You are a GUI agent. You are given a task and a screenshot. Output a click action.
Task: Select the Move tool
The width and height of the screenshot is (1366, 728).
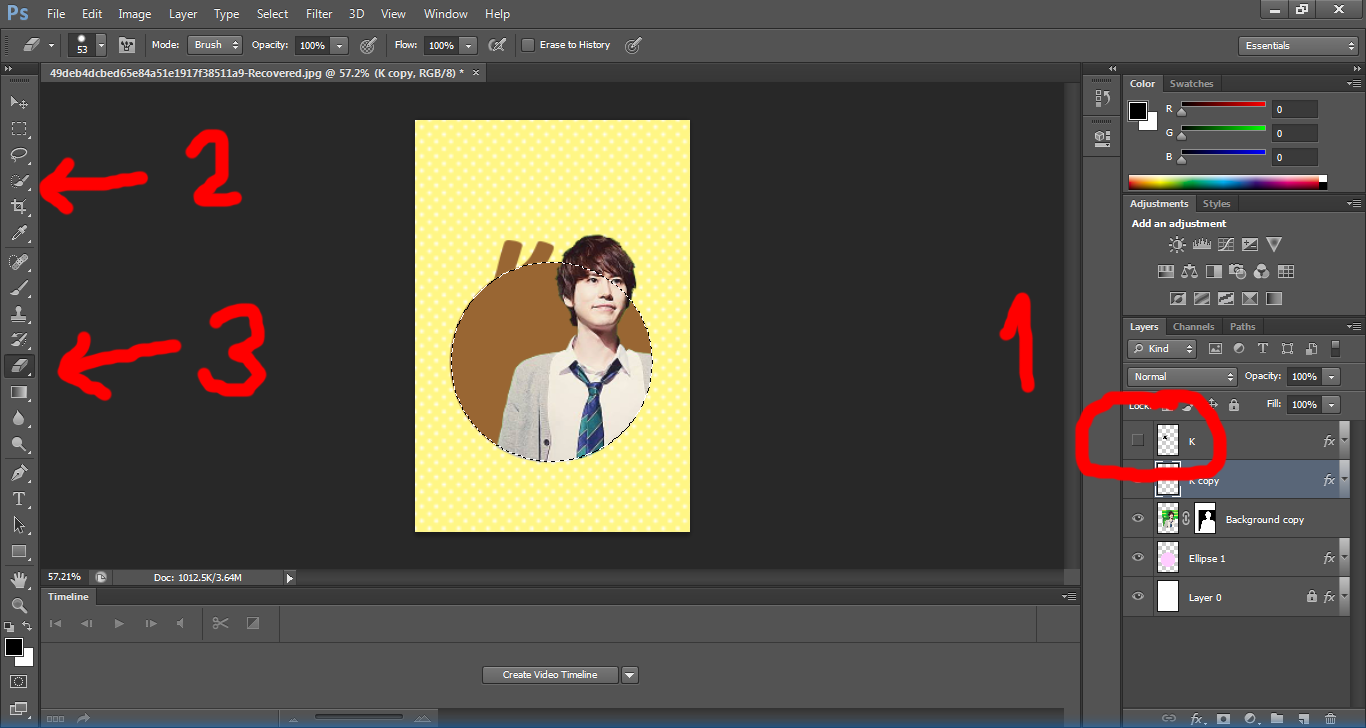point(19,103)
